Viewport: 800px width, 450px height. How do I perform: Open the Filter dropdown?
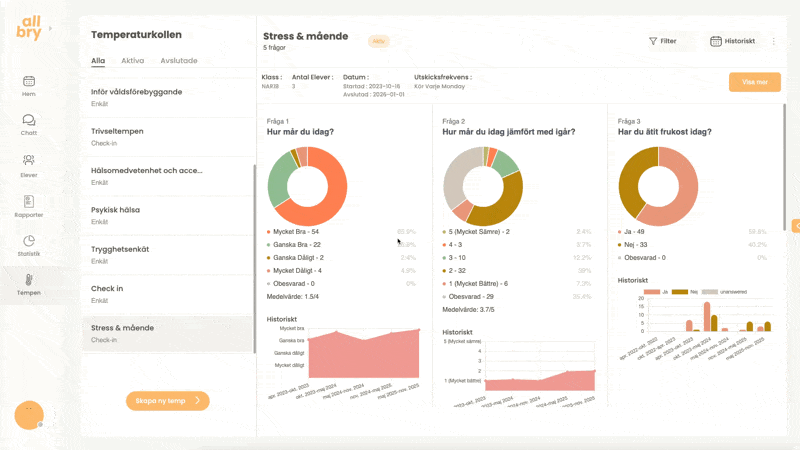(x=663, y=41)
